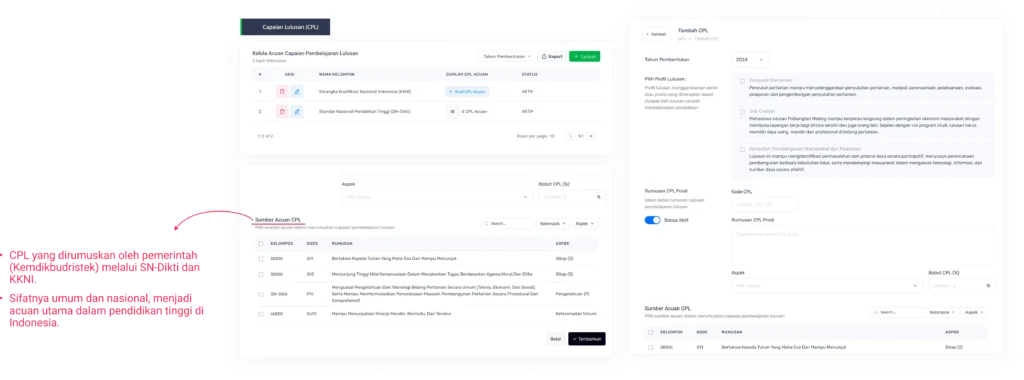The width and height of the screenshot is (1024, 380).
Task: Go to the previous table page
Action: [x=570, y=136]
